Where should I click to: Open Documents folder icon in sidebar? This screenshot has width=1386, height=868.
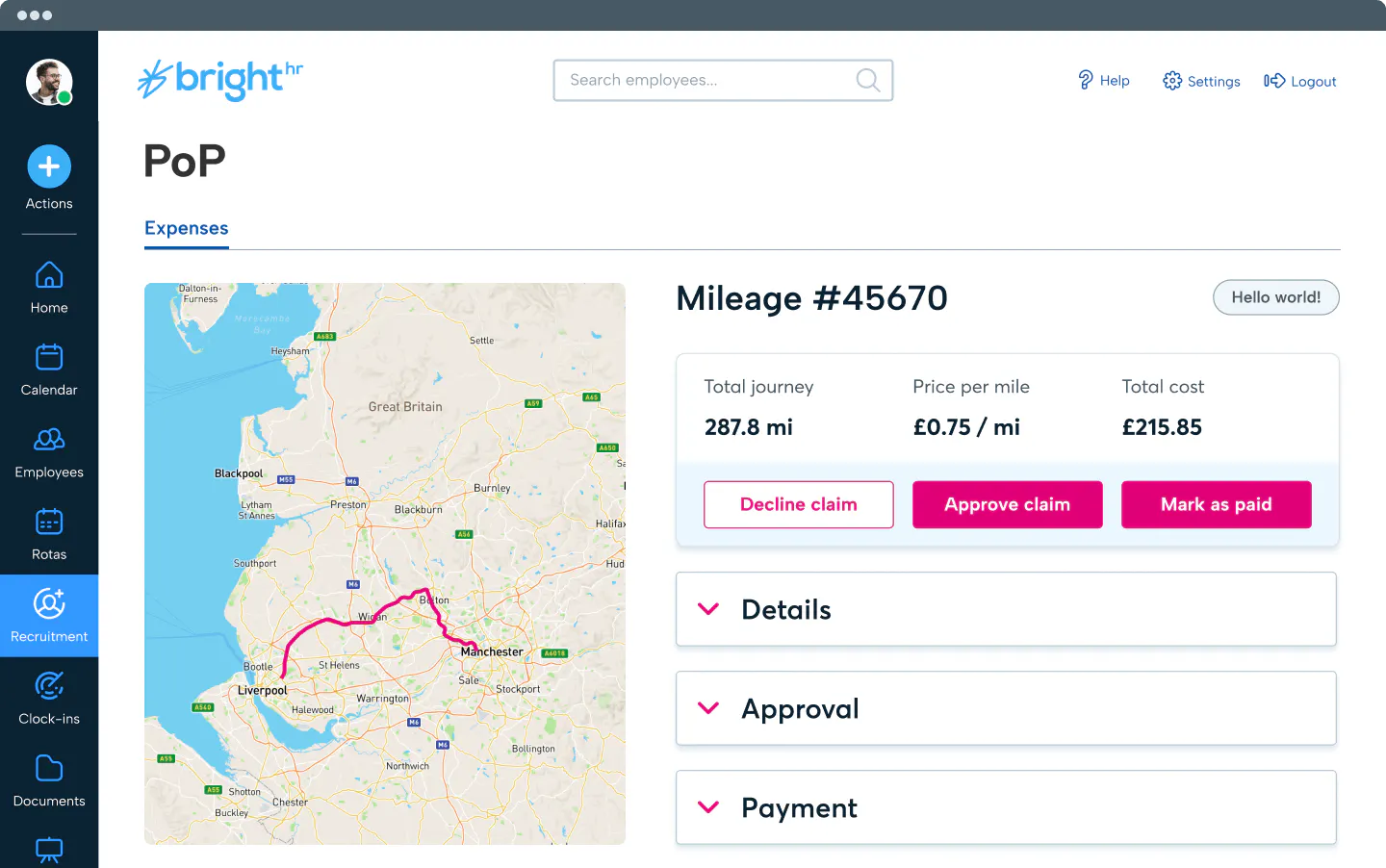coord(49,769)
